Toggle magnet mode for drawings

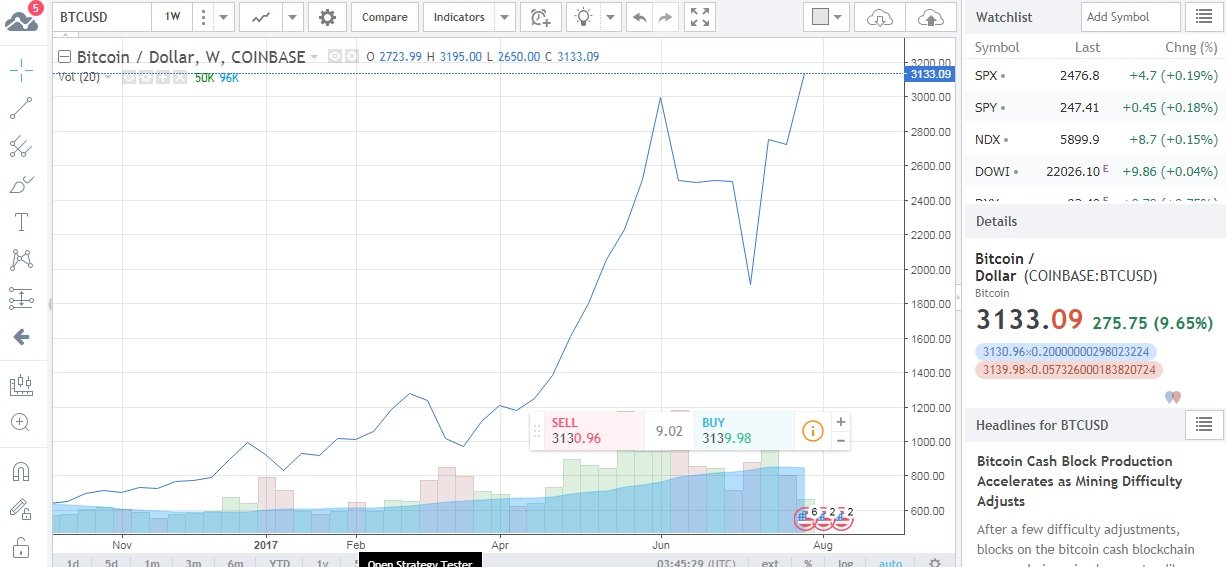(x=21, y=470)
